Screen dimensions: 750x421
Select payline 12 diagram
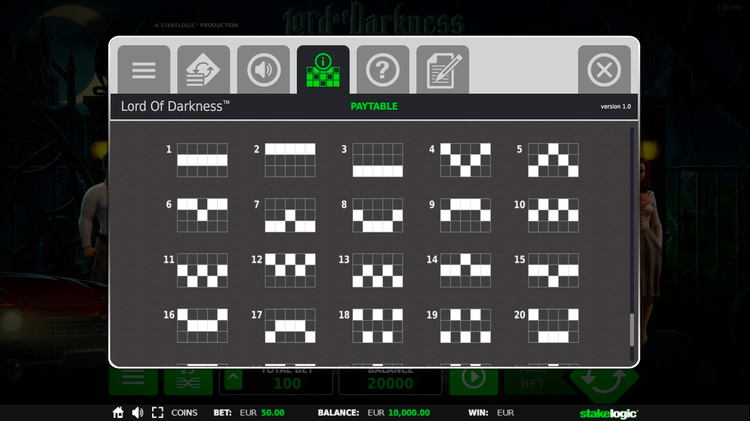290,270
